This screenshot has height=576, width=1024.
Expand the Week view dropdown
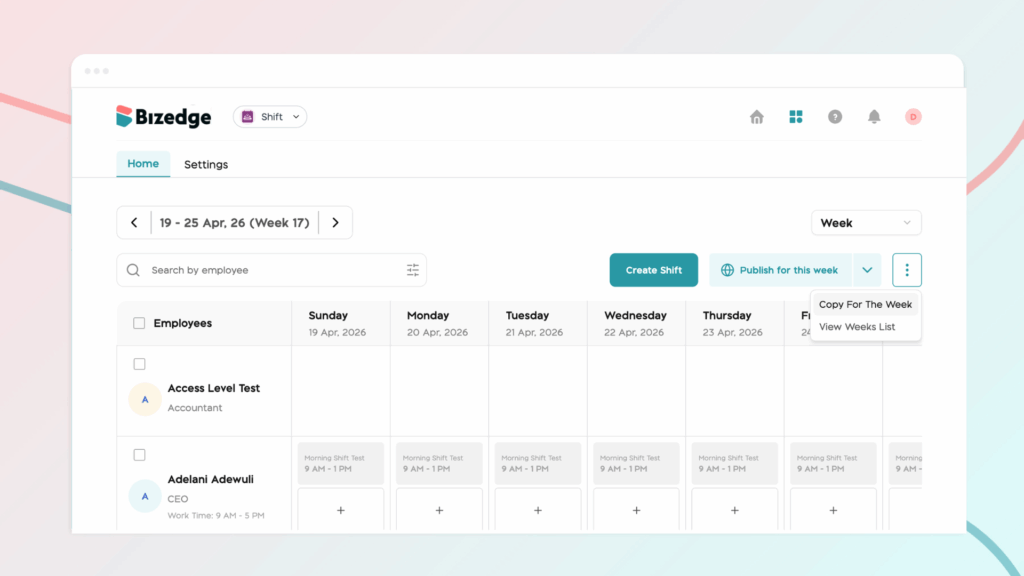tap(866, 223)
